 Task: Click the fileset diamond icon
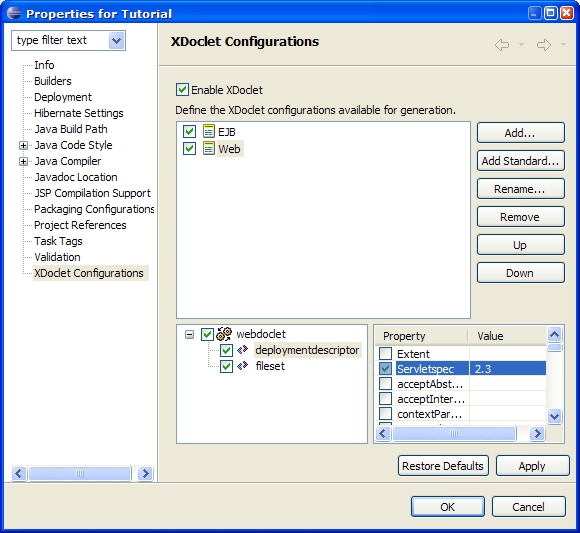point(243,366)
